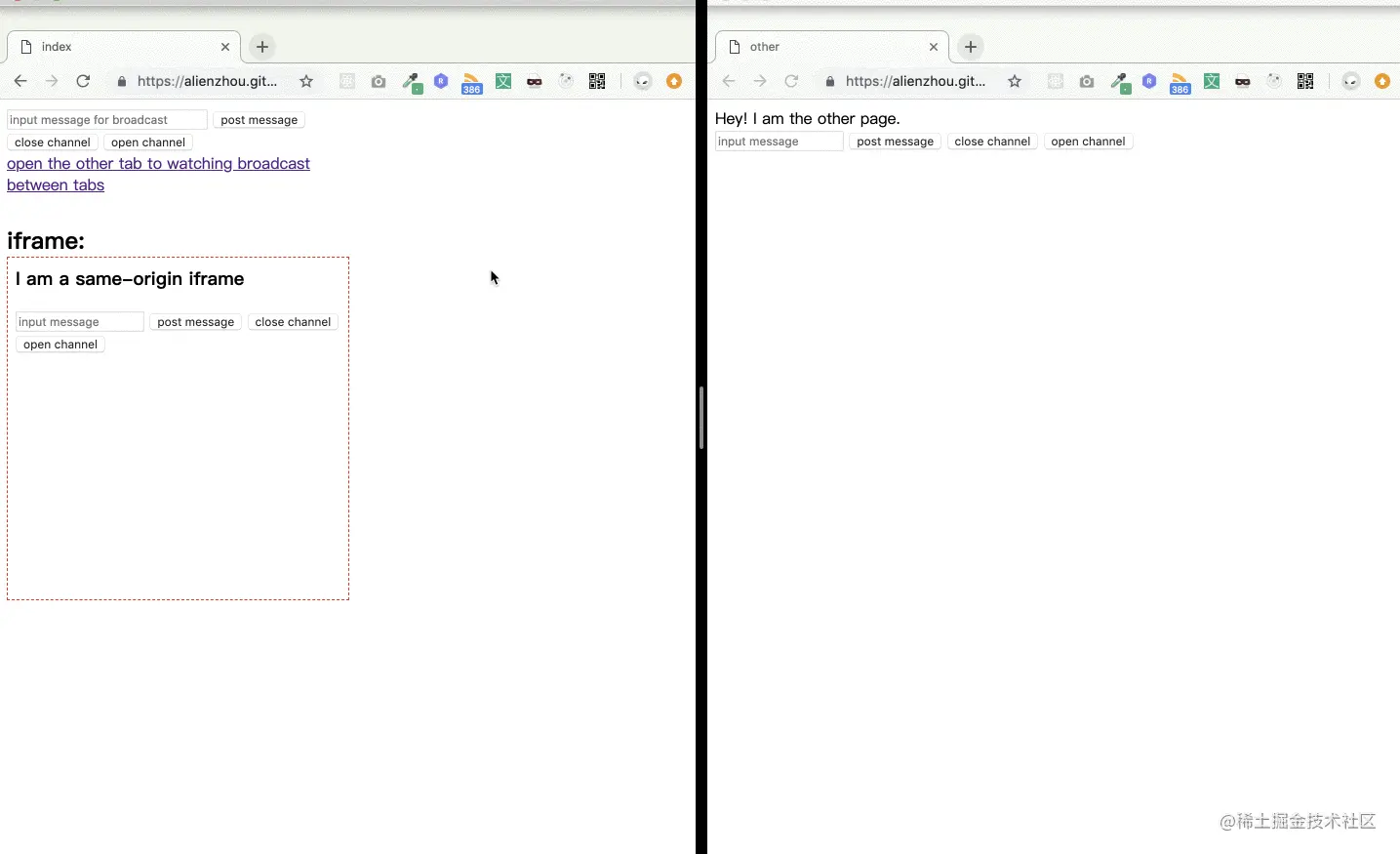Reload the index page in left browser
Screen dimensions: 1400x854
[x=83, y=81]
